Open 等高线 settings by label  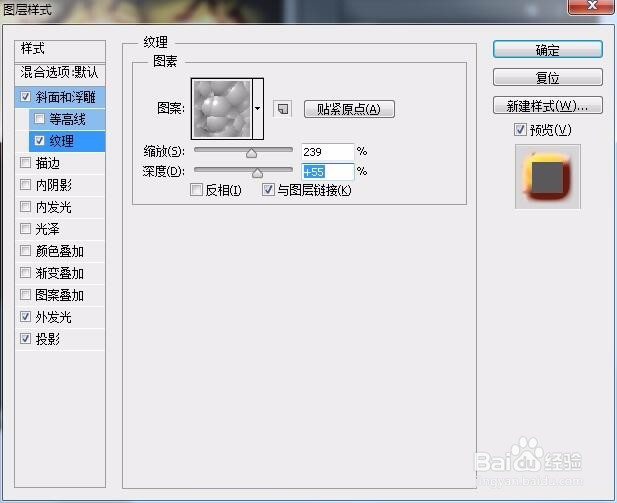tap(67, 119)
